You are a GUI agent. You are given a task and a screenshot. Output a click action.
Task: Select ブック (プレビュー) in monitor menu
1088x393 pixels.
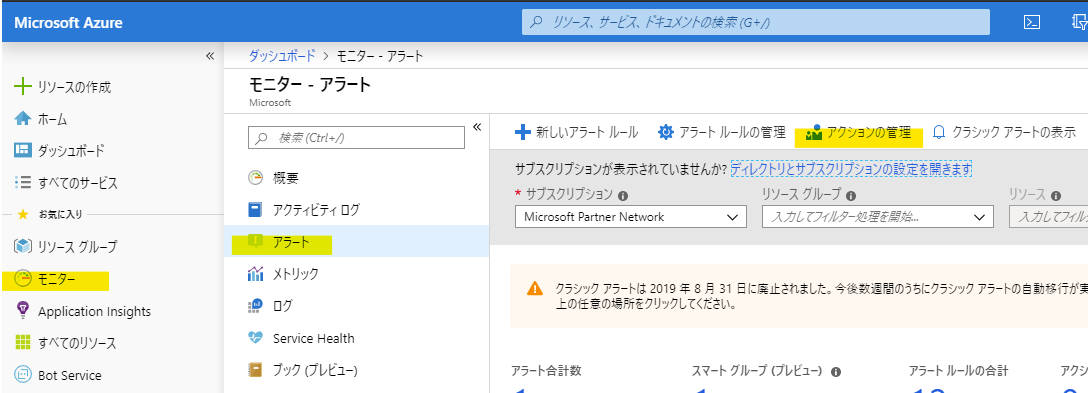point(315,371)
